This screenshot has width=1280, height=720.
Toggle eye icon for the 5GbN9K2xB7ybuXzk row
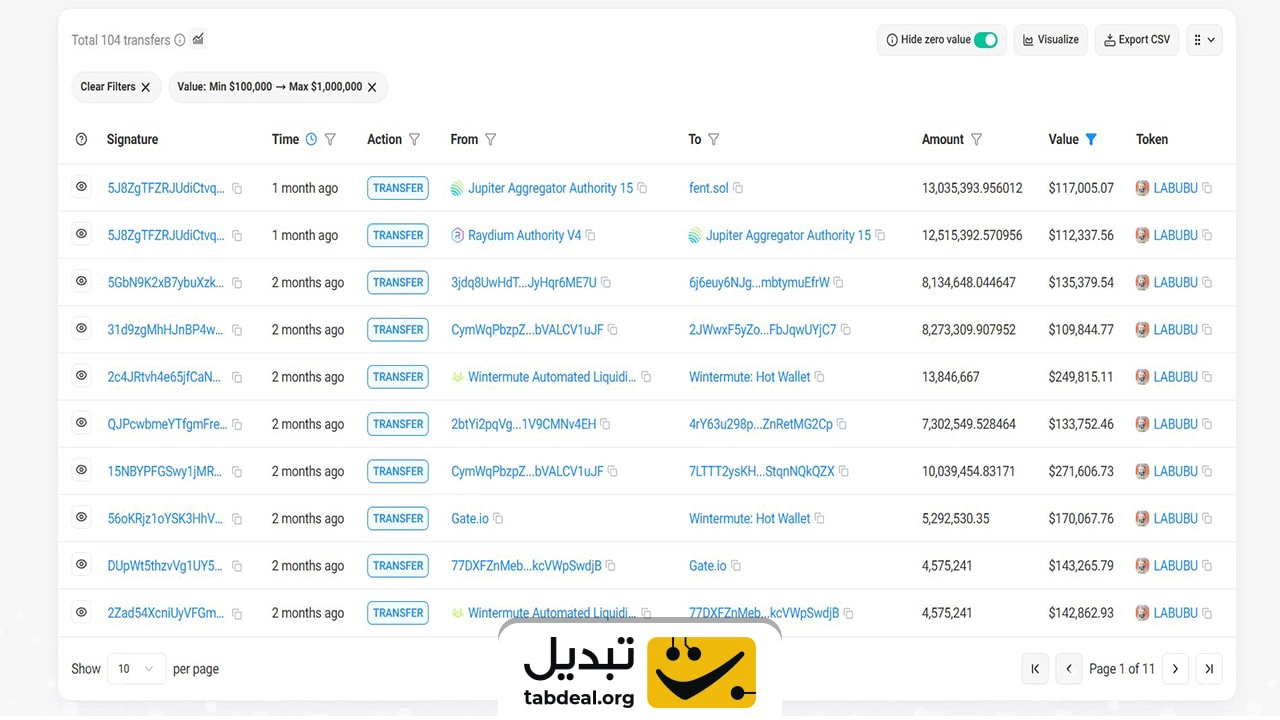82,281
